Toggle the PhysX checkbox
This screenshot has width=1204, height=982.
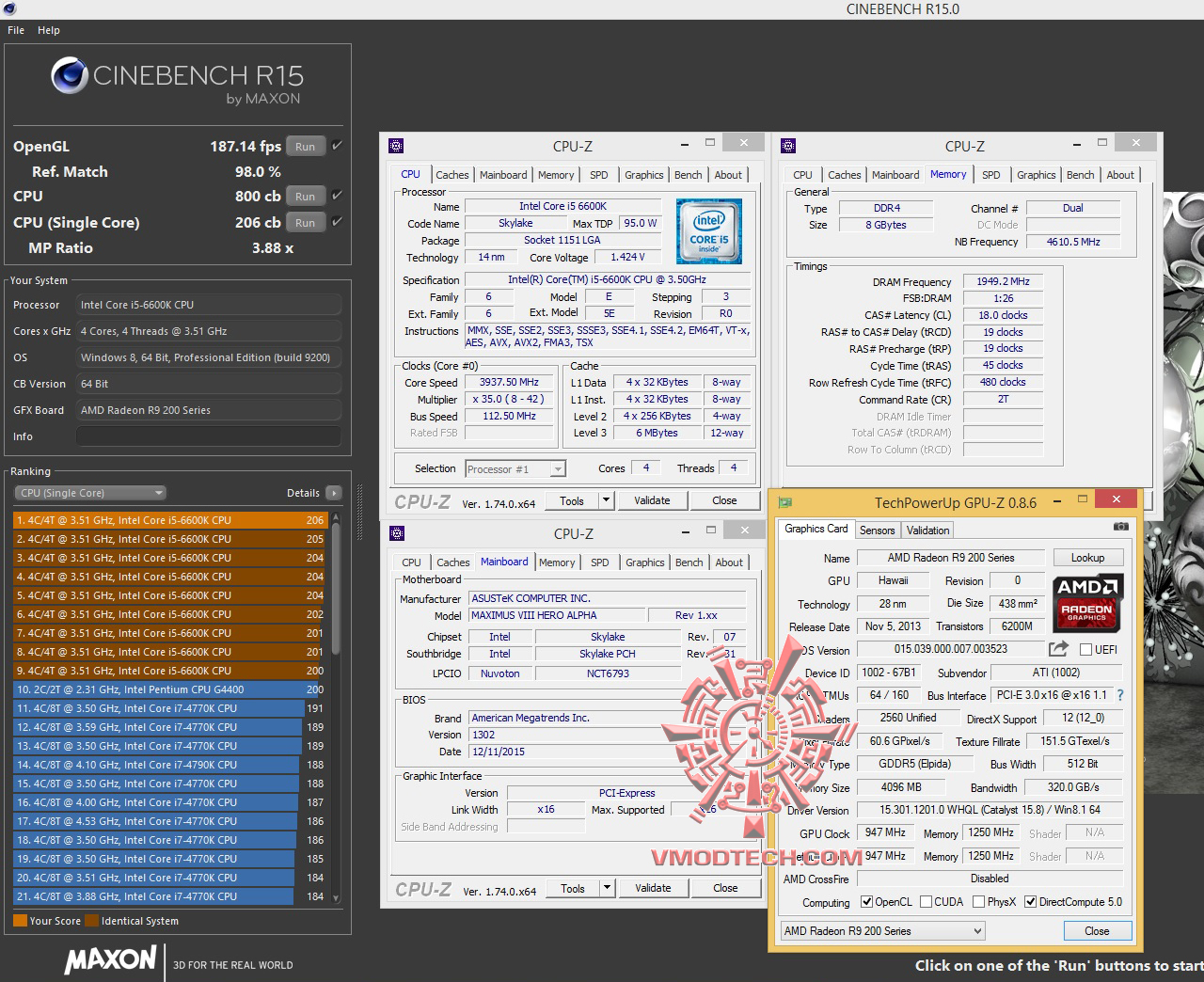(x=978, y=902)
